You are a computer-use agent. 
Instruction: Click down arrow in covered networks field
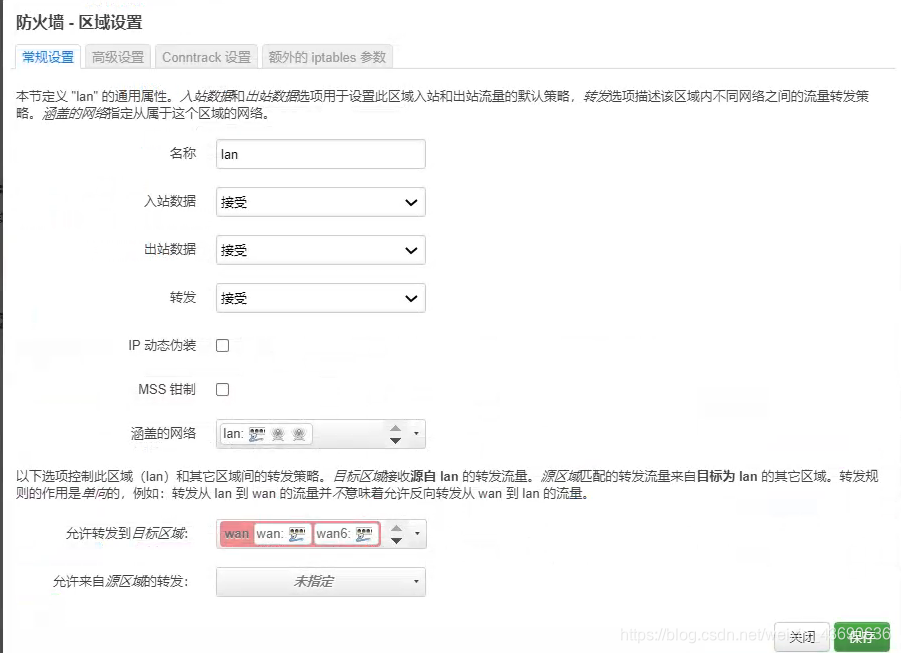click(x=395, y=440)
